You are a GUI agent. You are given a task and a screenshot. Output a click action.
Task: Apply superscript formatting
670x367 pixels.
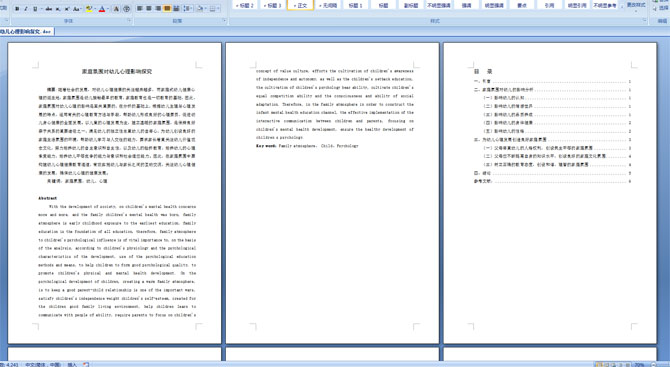click(x=67, y=9)
